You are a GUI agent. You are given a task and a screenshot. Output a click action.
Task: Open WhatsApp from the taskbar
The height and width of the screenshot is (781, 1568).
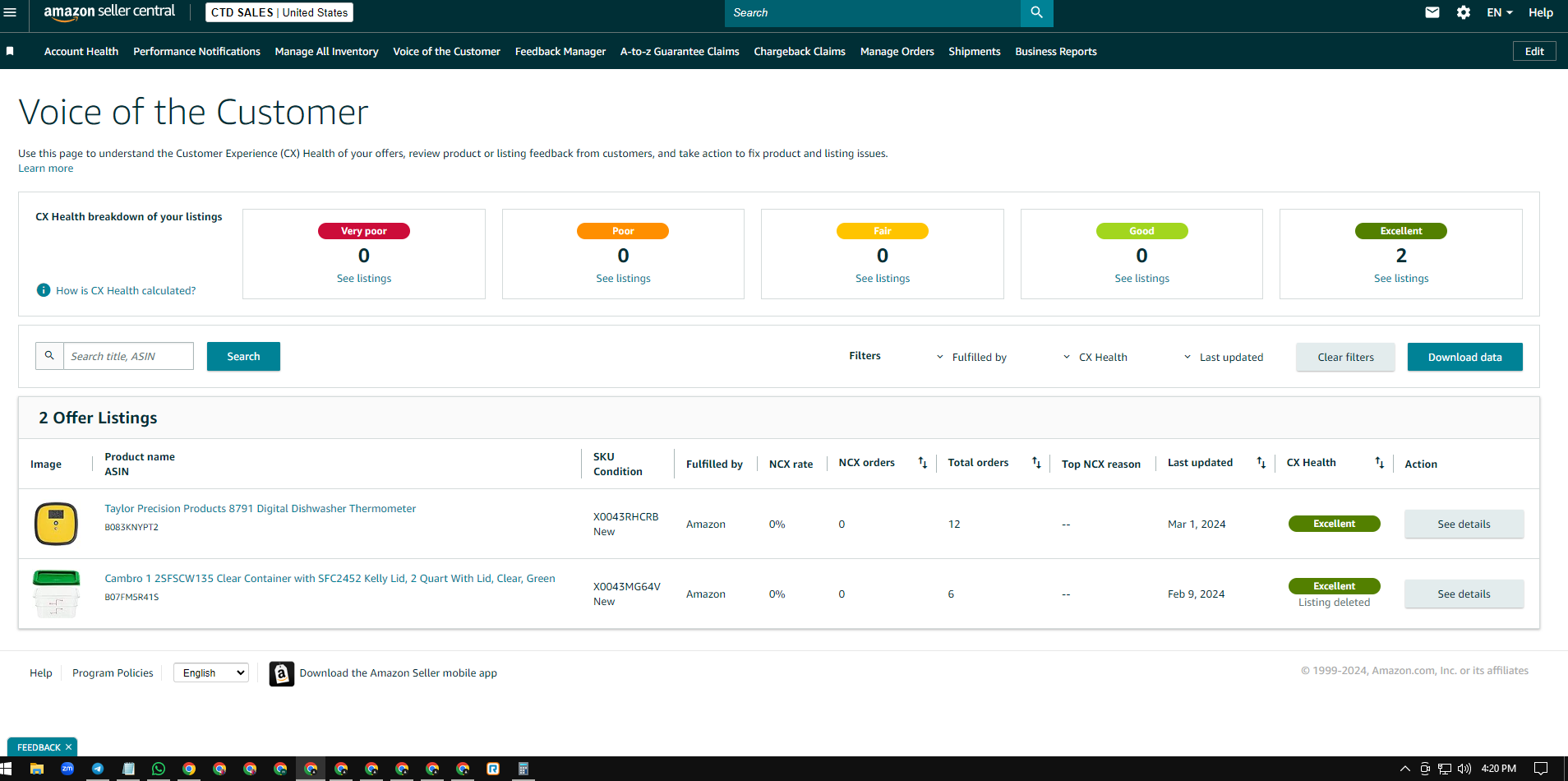(x=159, y=769)
